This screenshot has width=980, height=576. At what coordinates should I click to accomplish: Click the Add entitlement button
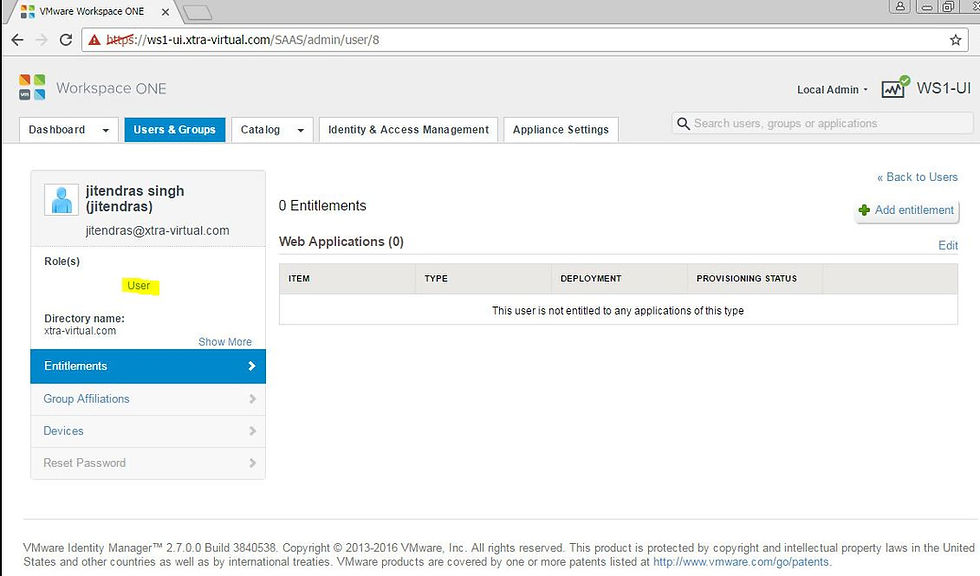(x=907, y=211)
